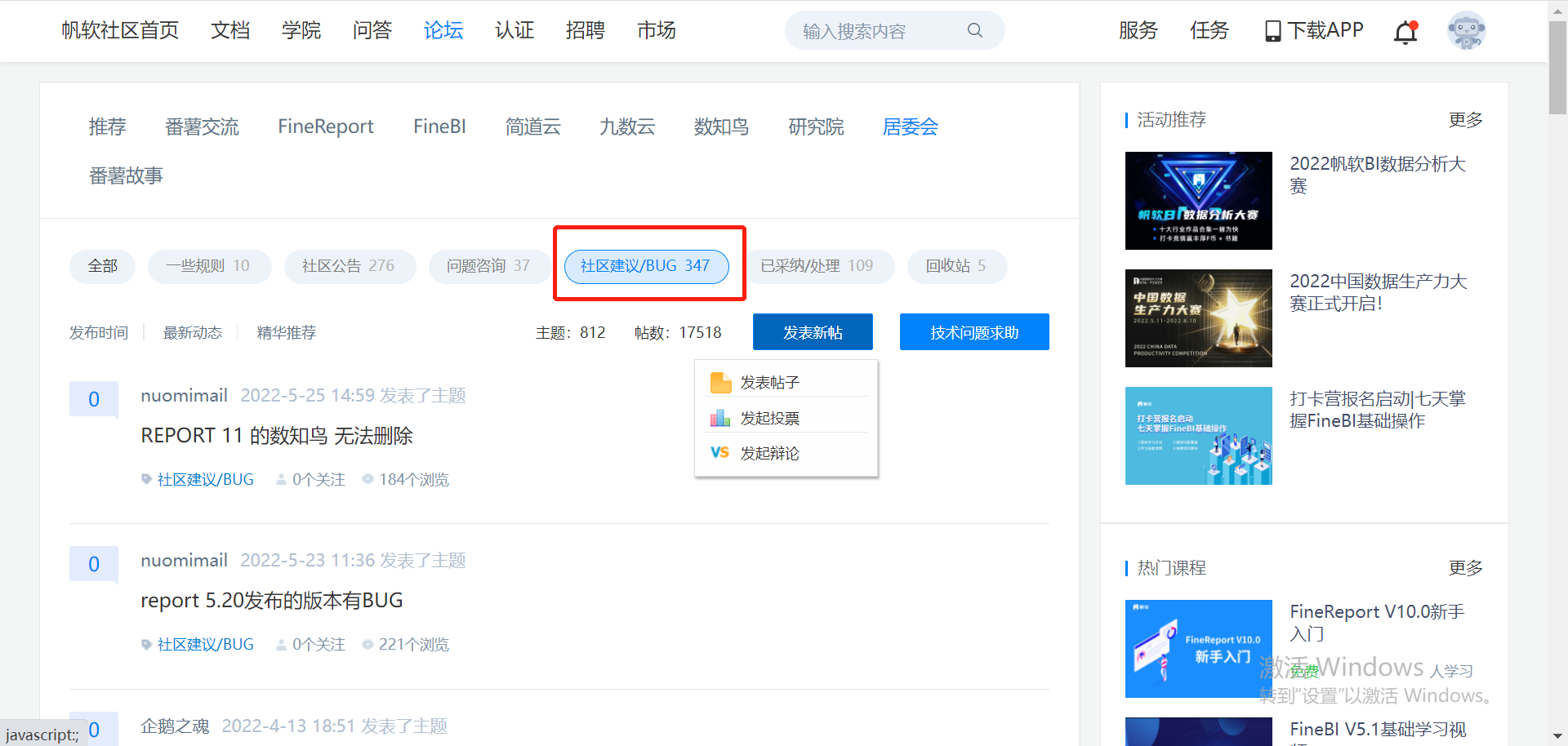This screenshot has height=746, width=1568.
Task: Choose 发起辩论 from the dropdown
Action: [769, 453]
